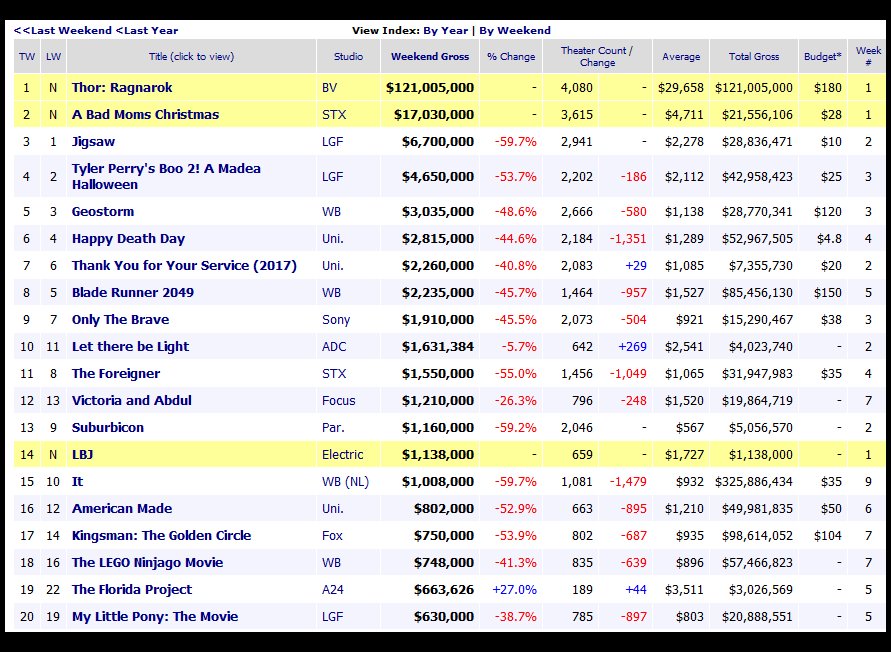Open Let there be Light title

pos(131,347)
